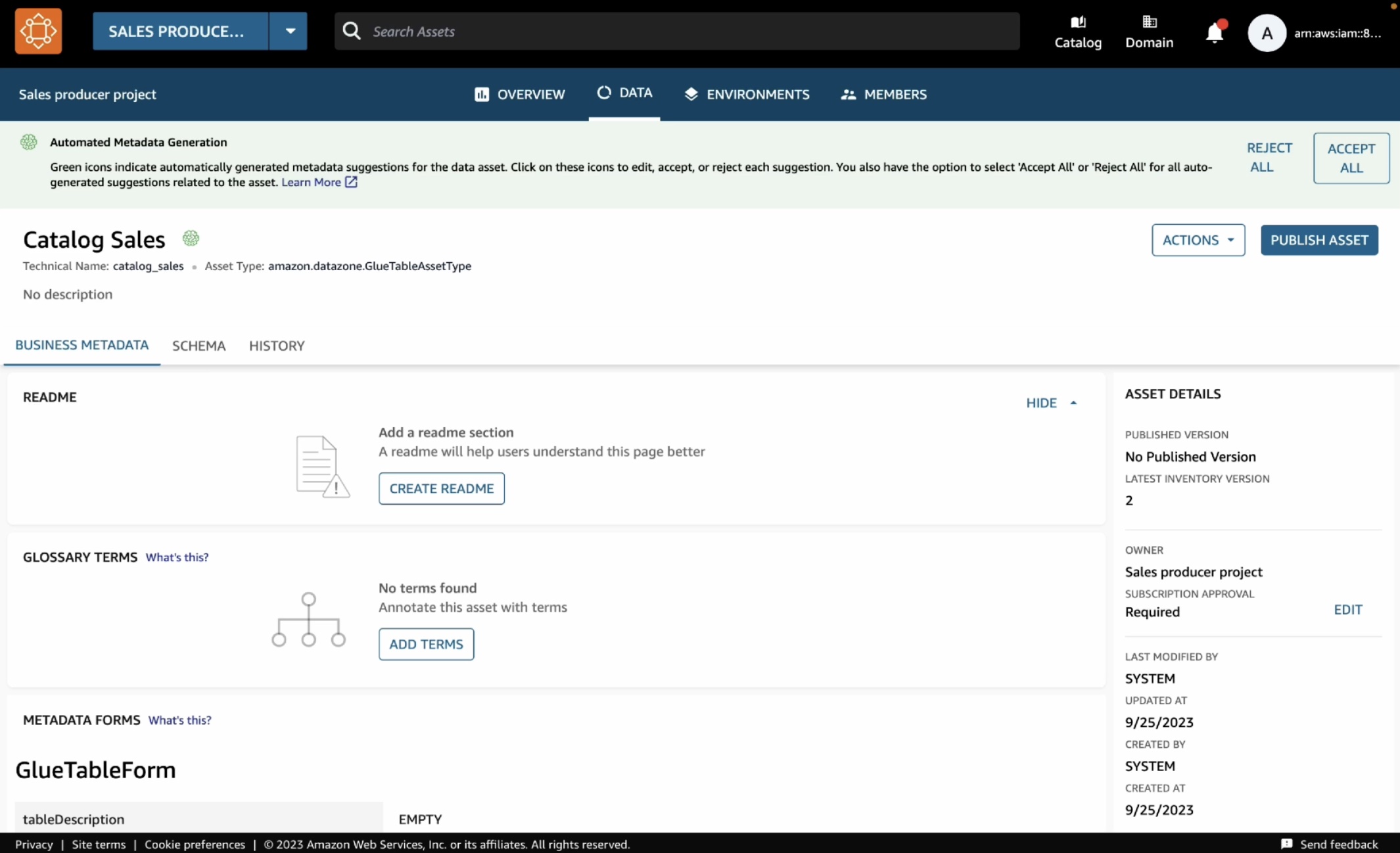
Task: Click the Learn More external link icon
Action: (x=351, y=182)
